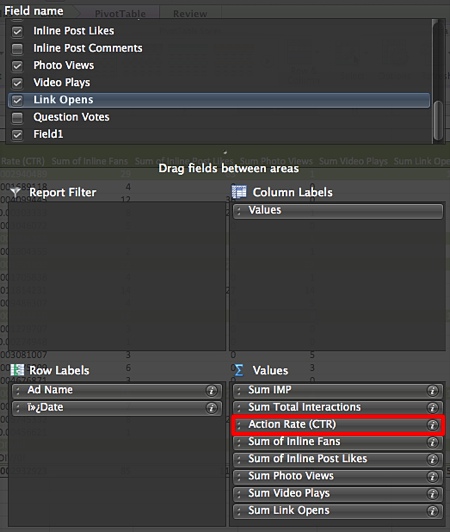Switch to the PivotTable tab
This screenshot has height=532, width=450.
(x=120, y=14)
